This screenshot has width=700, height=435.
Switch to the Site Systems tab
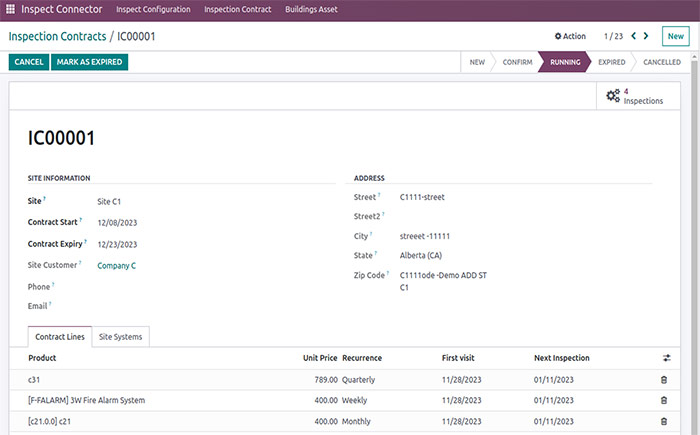tap(121, 337)
